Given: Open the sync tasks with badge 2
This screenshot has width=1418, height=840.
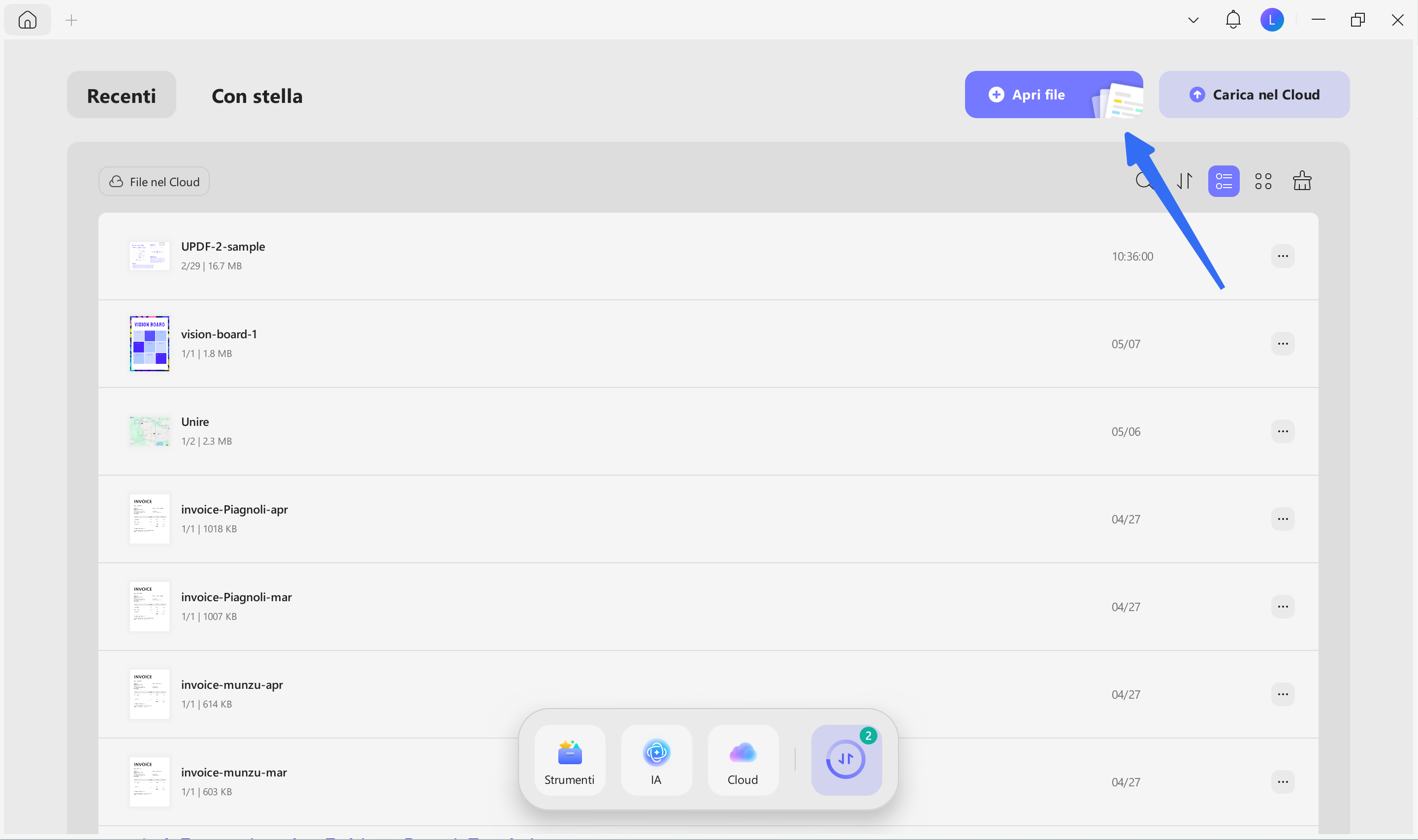Looking at the screenshot, I should pyautogui.click(x=846, y=760).
